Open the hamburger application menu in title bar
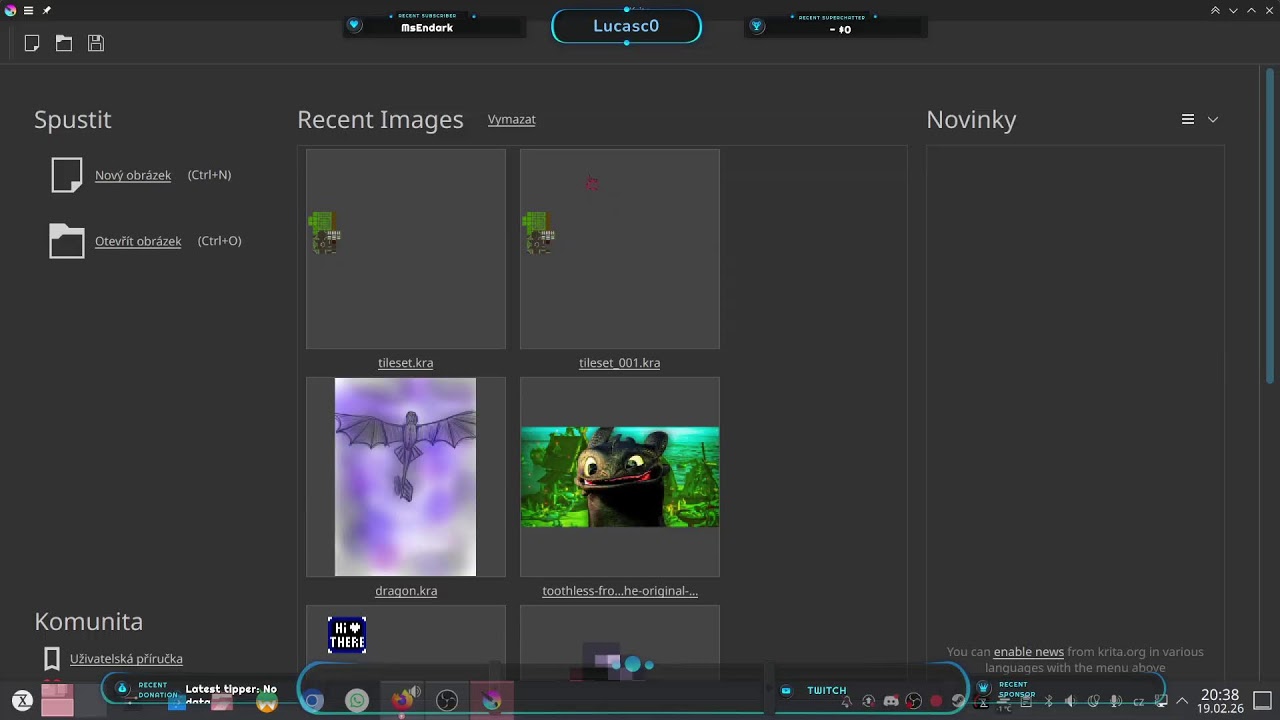Image resolution: width=1280 pixels, height=720 pixels. [x=28, y=10]
